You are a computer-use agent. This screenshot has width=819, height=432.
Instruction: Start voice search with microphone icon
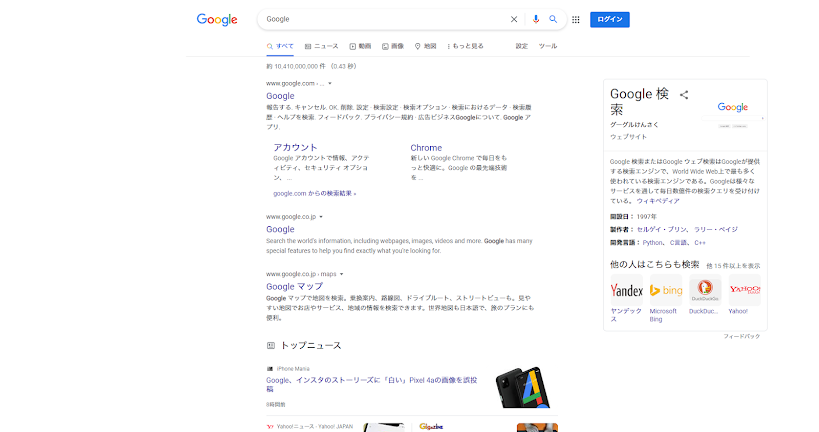535,19
